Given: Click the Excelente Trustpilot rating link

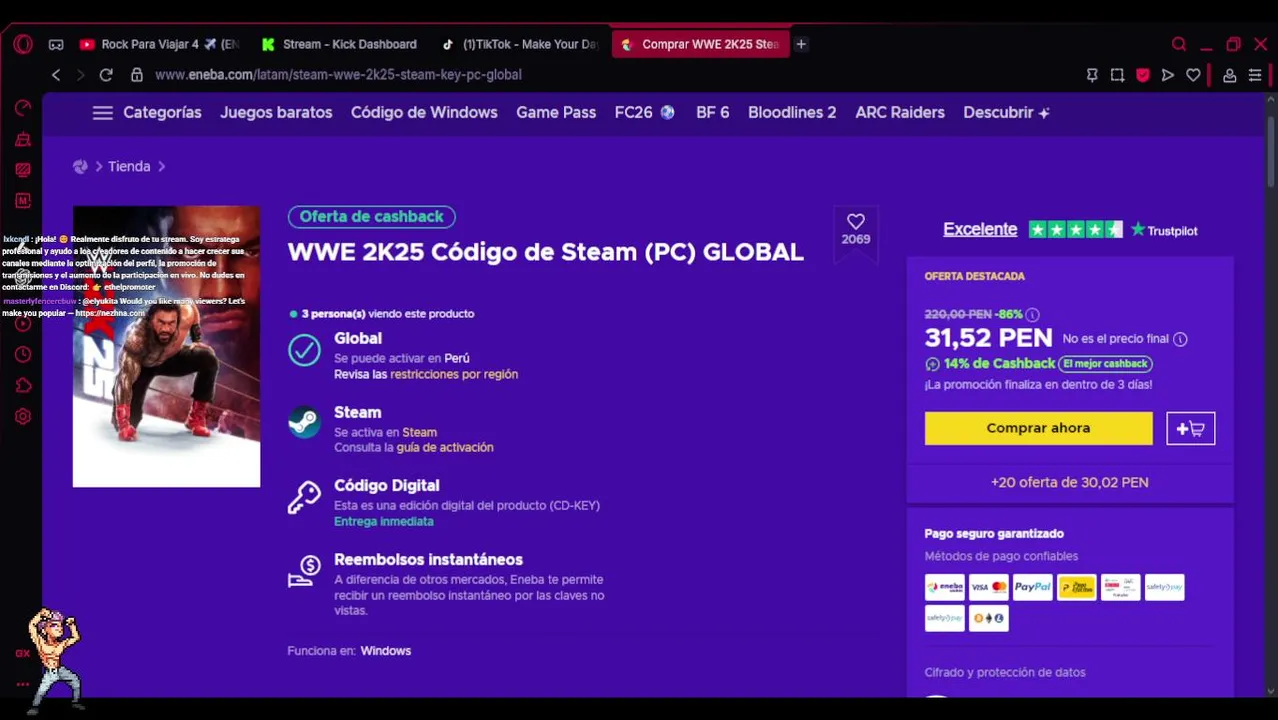Looking at the screenshot, I should coord(980,230).
